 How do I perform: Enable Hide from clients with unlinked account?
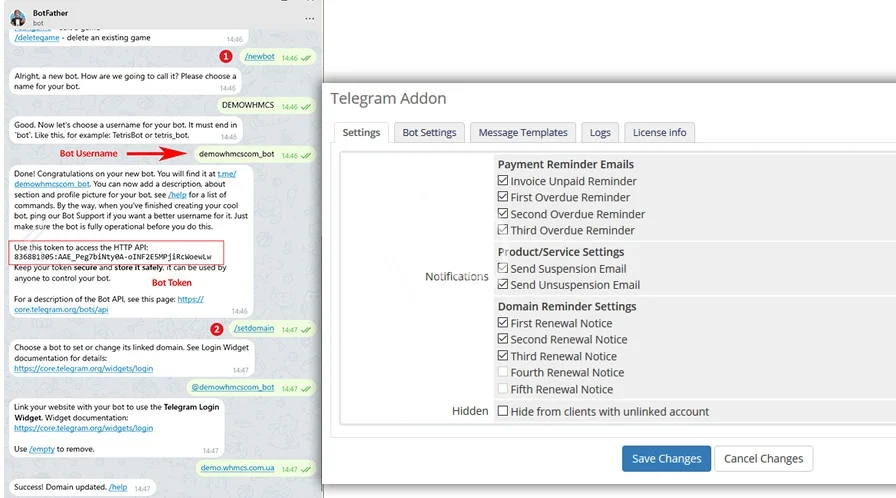point(503,411)
